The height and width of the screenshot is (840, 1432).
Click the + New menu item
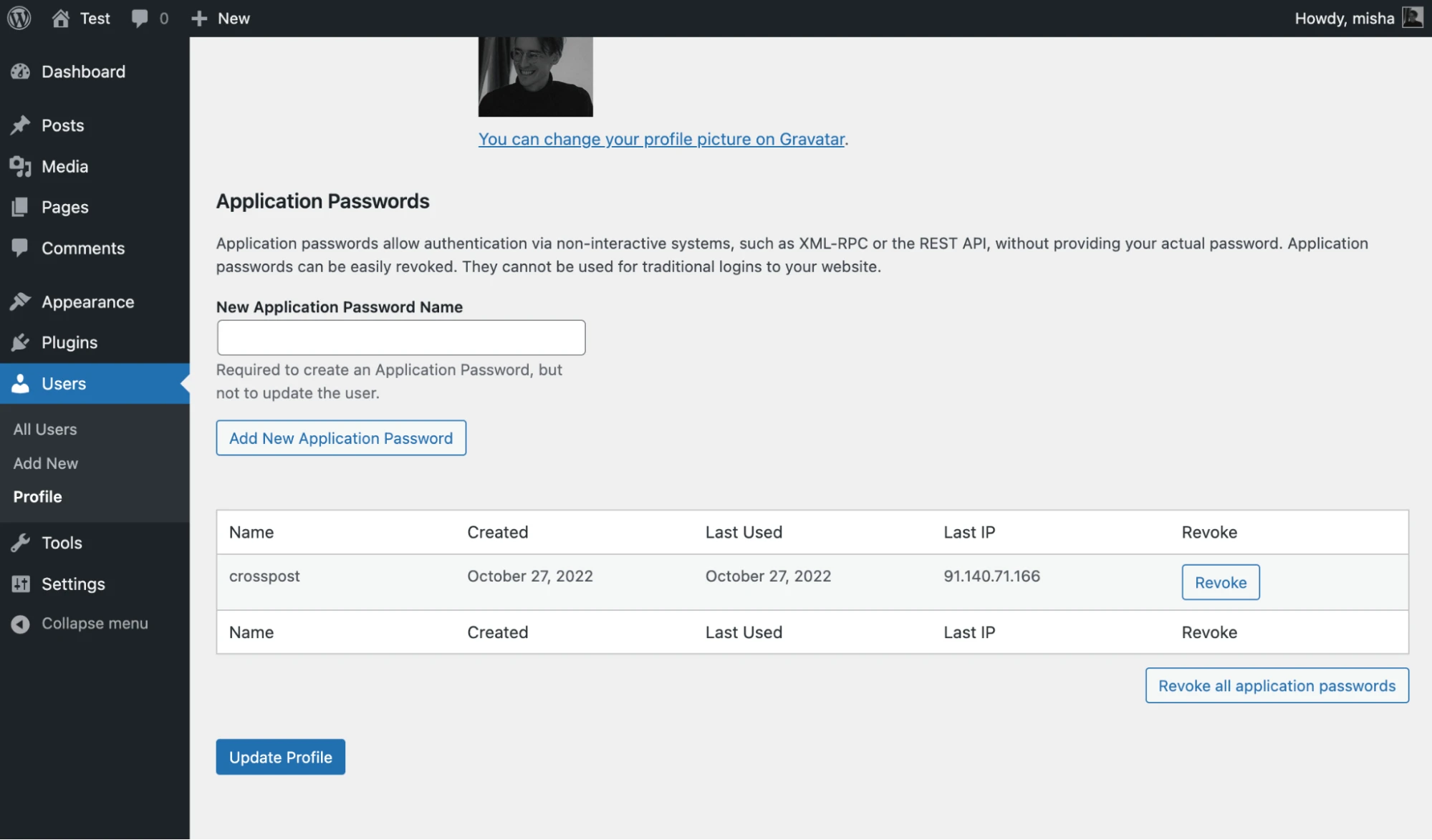click(219, 18)
